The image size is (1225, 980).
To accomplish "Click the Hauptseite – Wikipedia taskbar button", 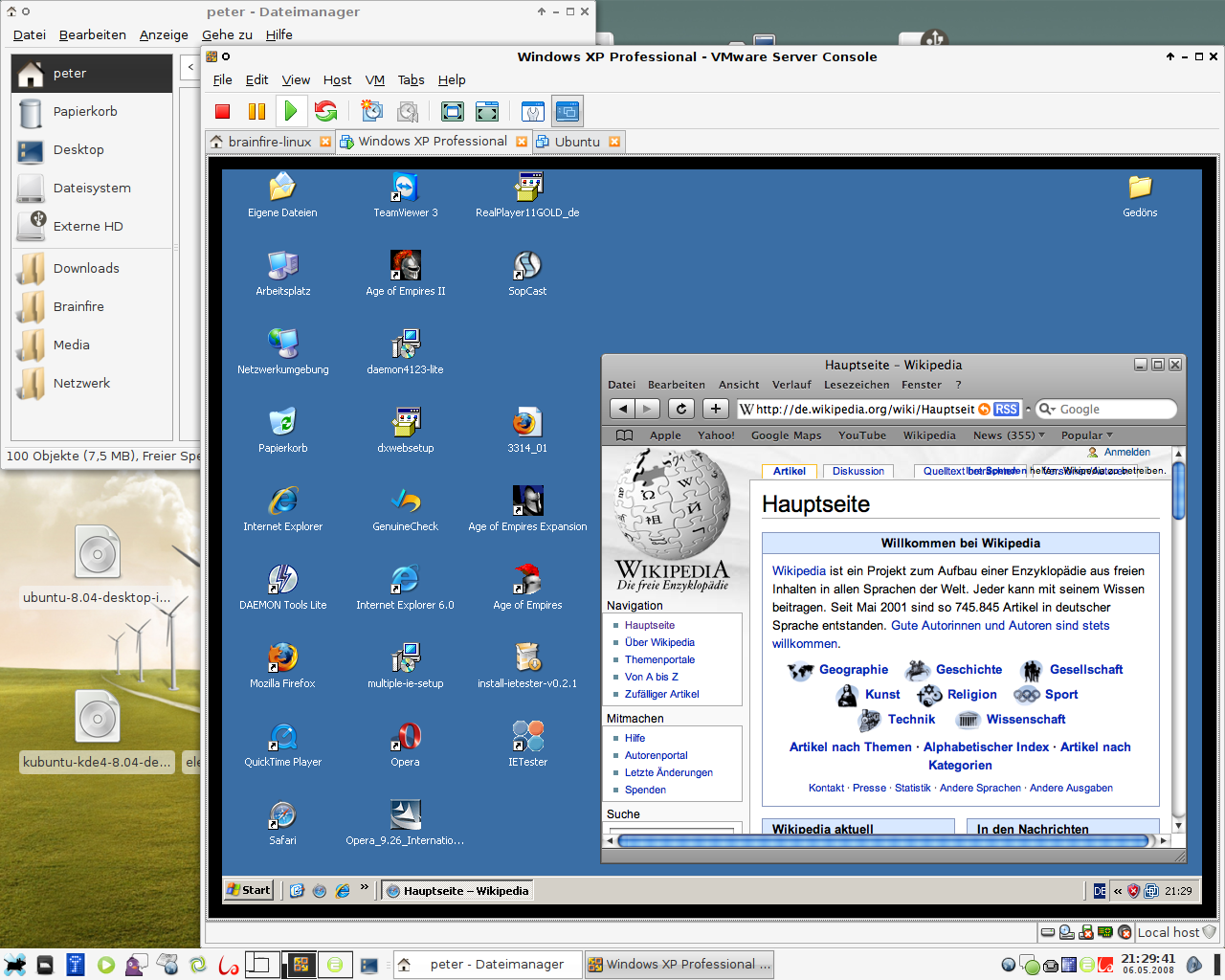I will [457, 890].
